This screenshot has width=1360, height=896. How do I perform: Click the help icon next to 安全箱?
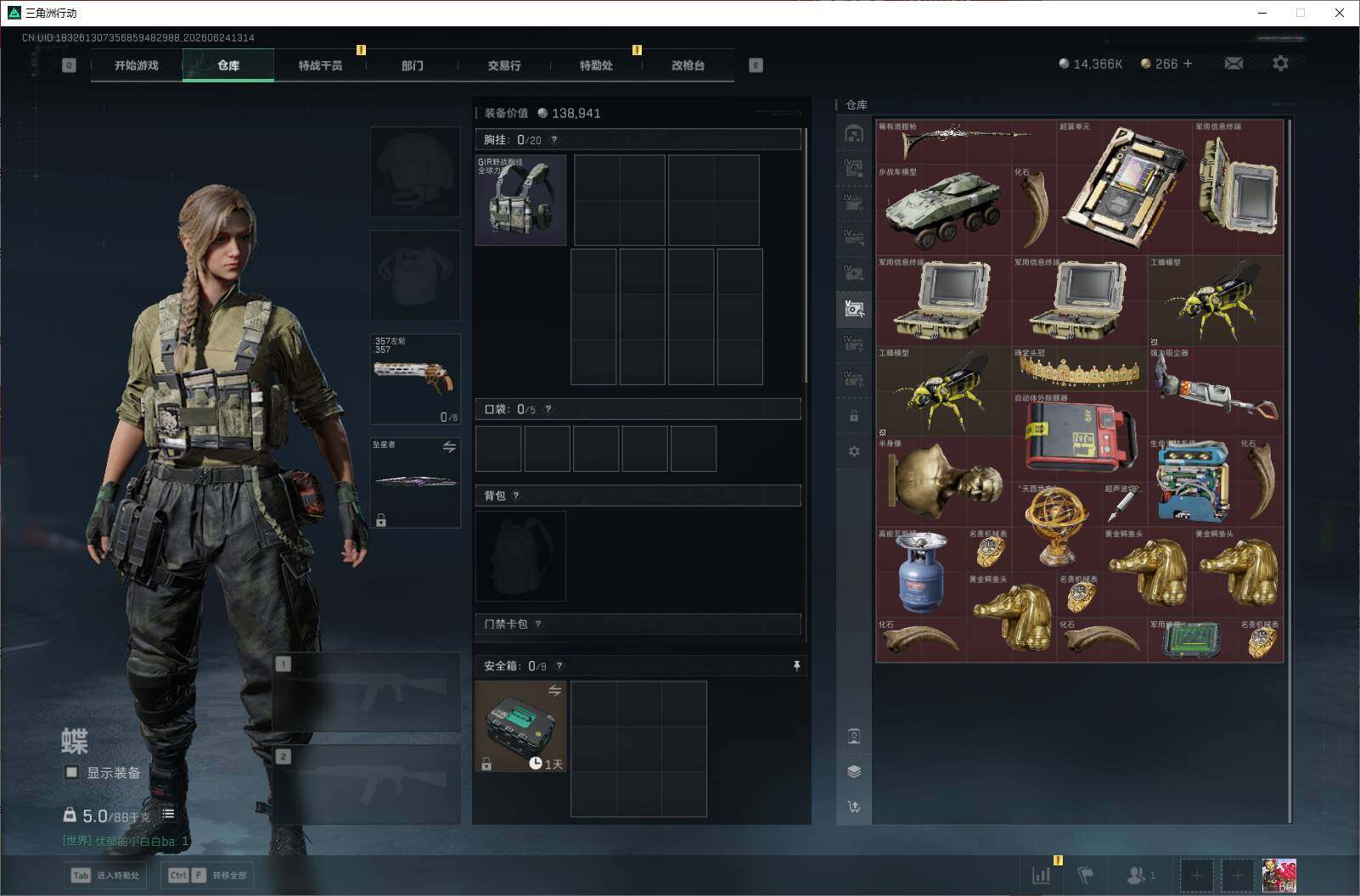(559, 666)
